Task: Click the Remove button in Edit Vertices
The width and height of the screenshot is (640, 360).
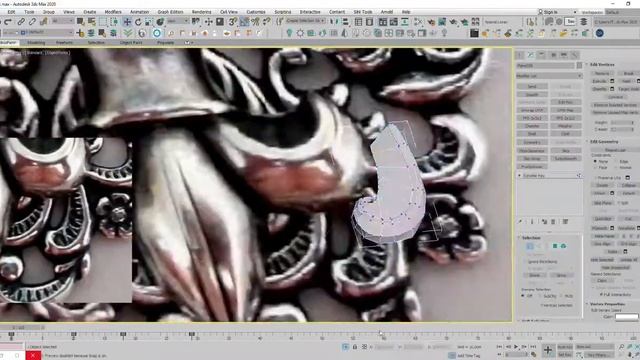Action: click(x=602, y=73)
